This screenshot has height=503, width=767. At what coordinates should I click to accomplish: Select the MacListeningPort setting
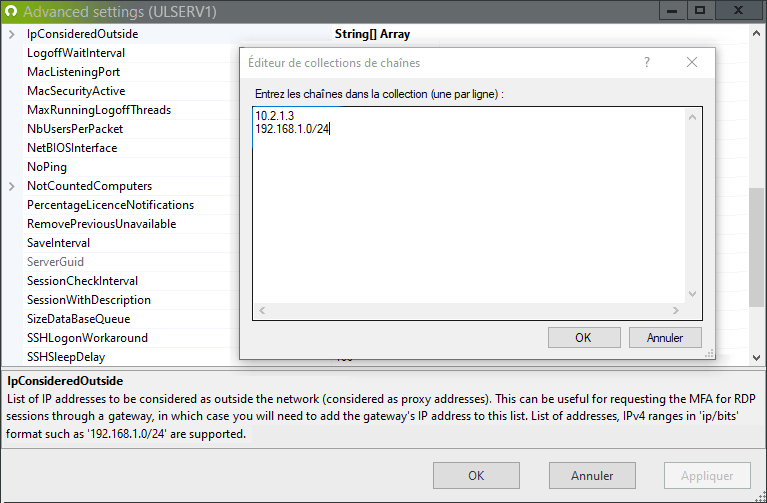tap(73, 72)
